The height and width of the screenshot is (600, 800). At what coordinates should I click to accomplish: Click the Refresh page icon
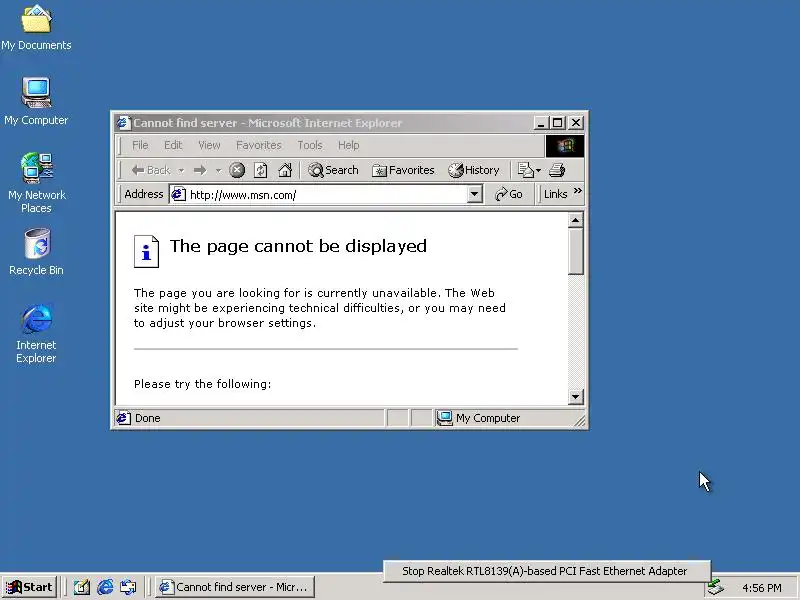261,170
